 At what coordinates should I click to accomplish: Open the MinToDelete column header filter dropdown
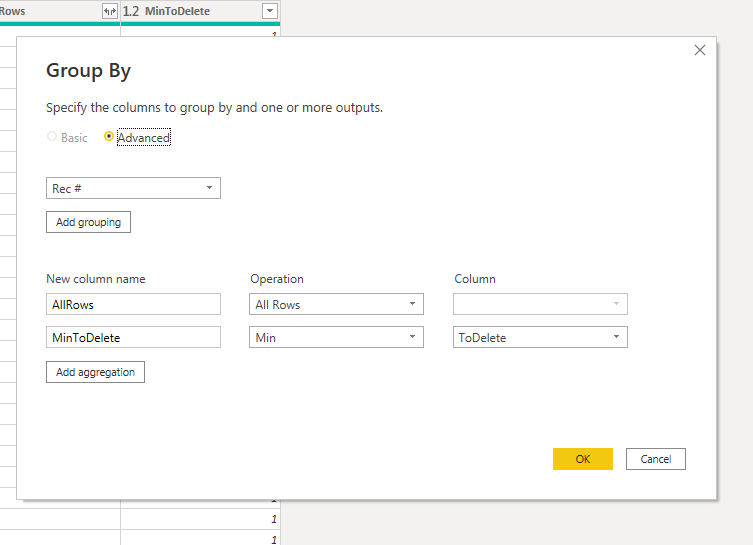[270, 11]
